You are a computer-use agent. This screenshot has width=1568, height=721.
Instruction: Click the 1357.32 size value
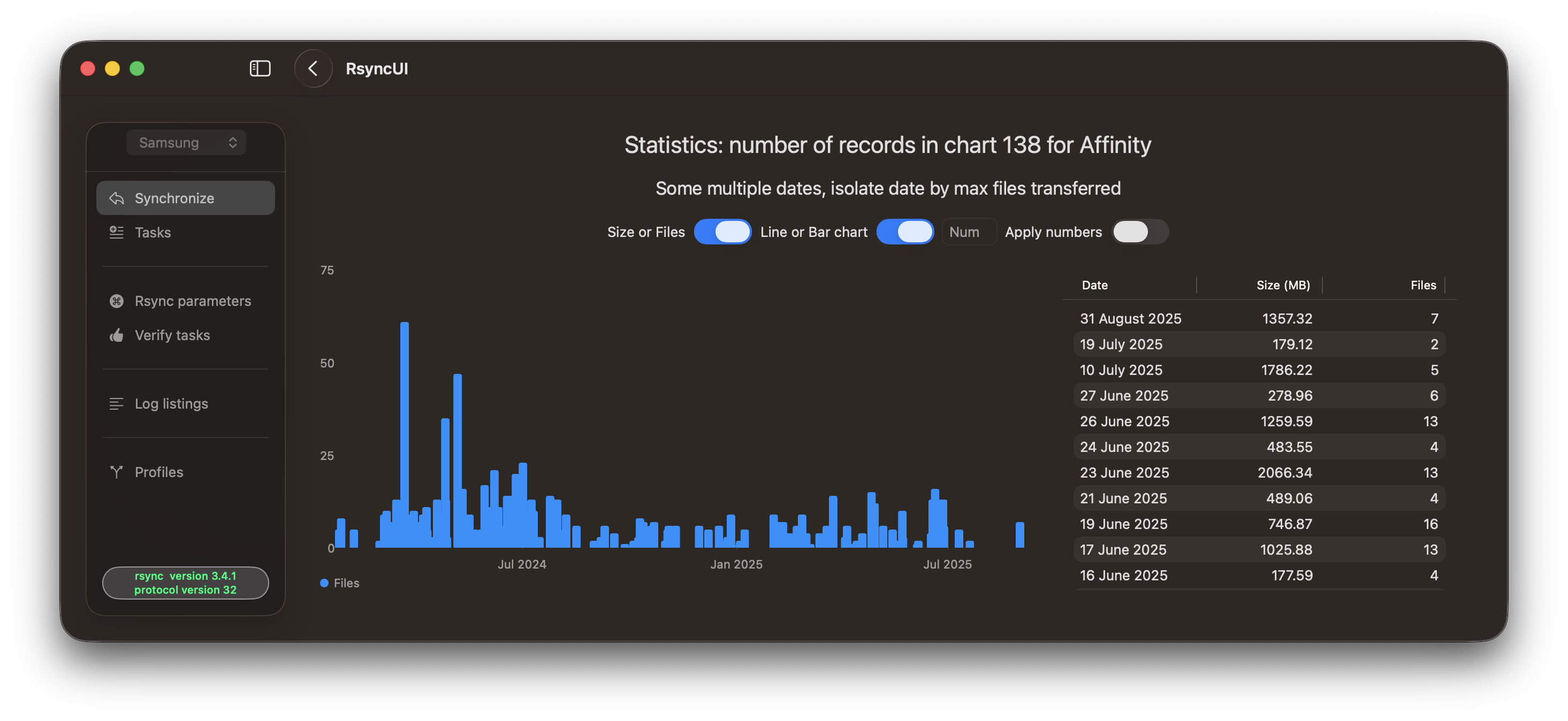(1287, 319)
